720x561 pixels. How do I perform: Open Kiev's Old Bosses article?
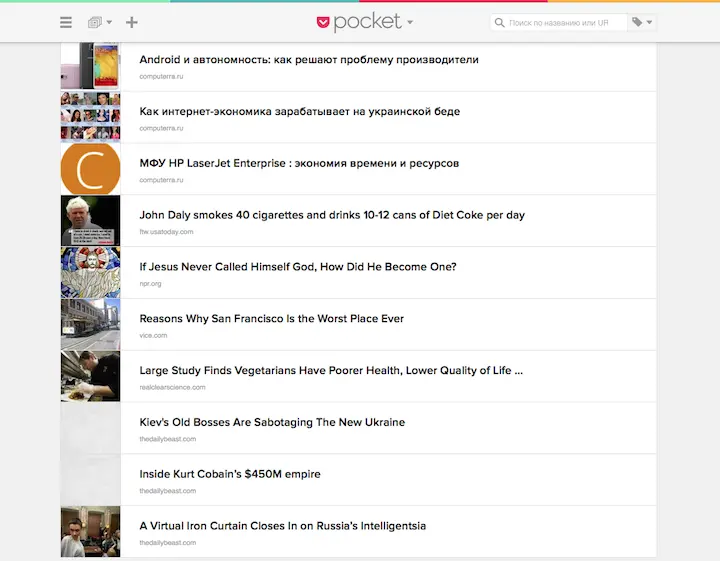(271, 422)
